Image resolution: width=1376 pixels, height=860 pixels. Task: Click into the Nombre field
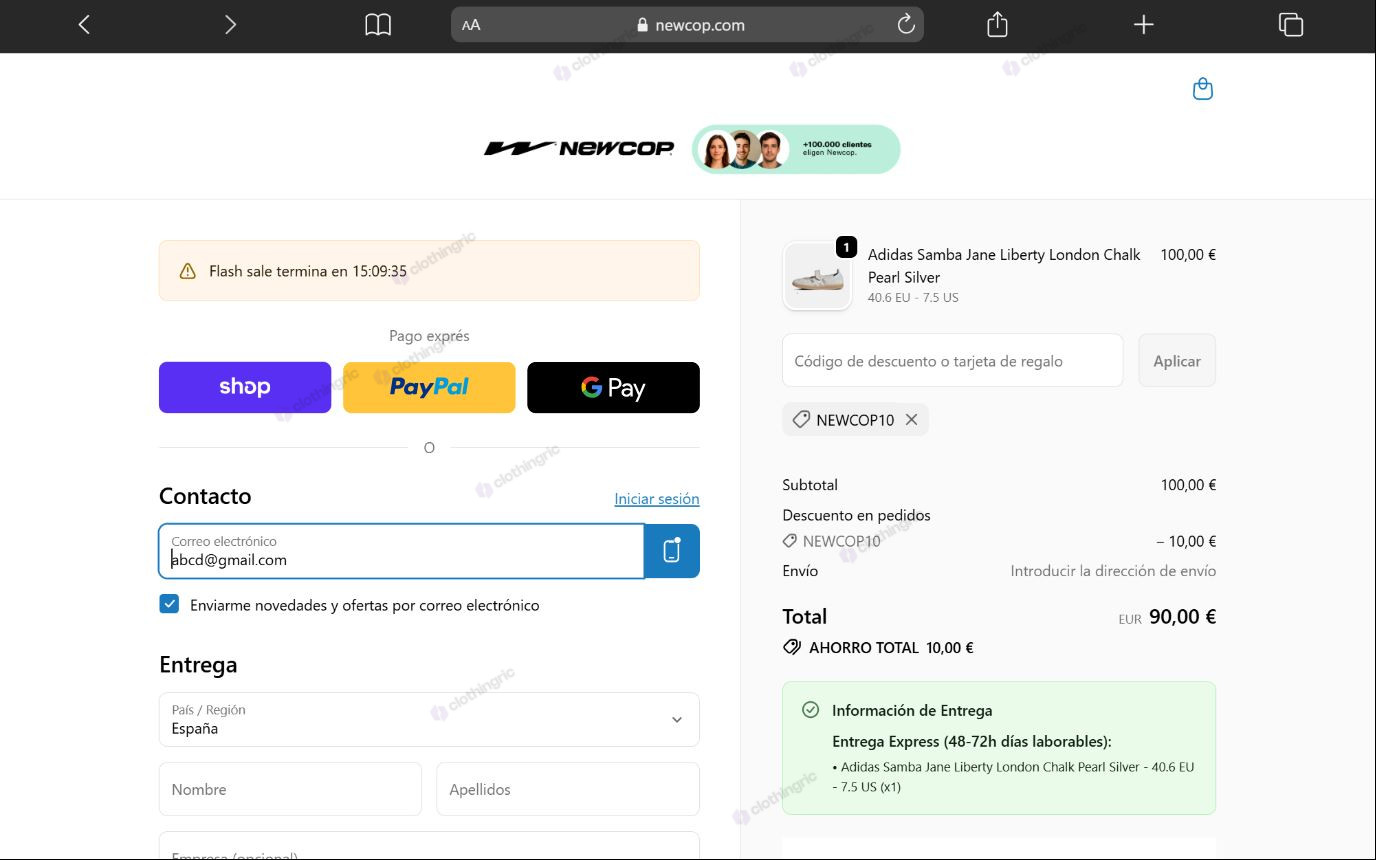pos(290,789)
